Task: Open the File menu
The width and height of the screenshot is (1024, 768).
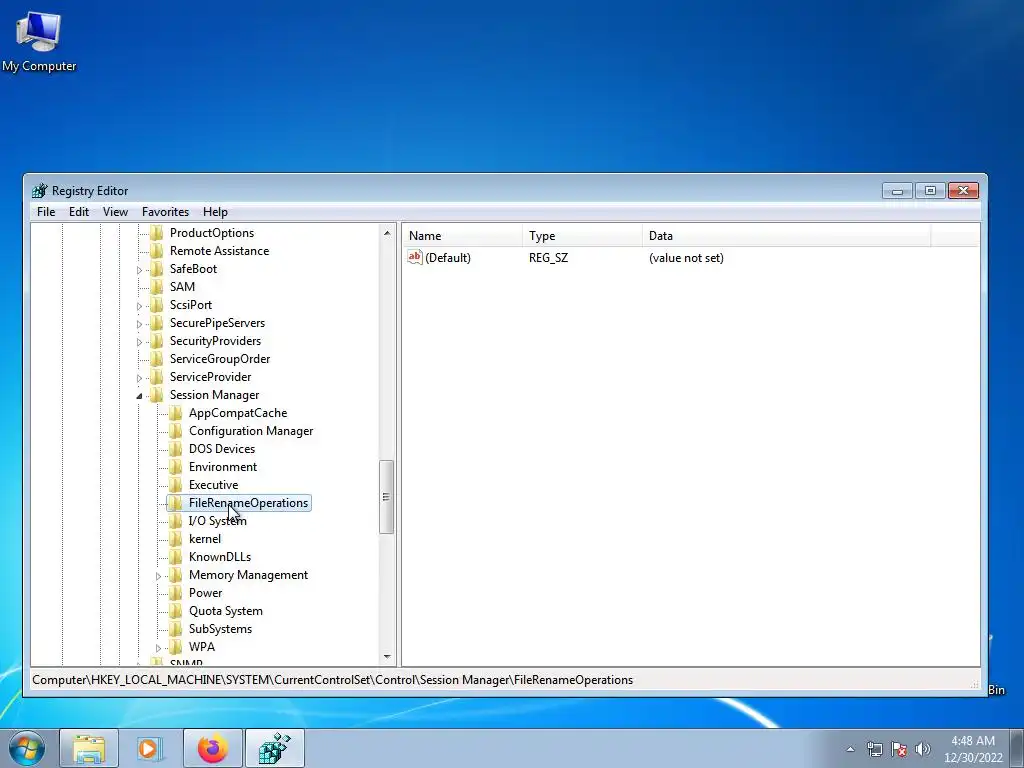Action: click(x=46, y=212)
